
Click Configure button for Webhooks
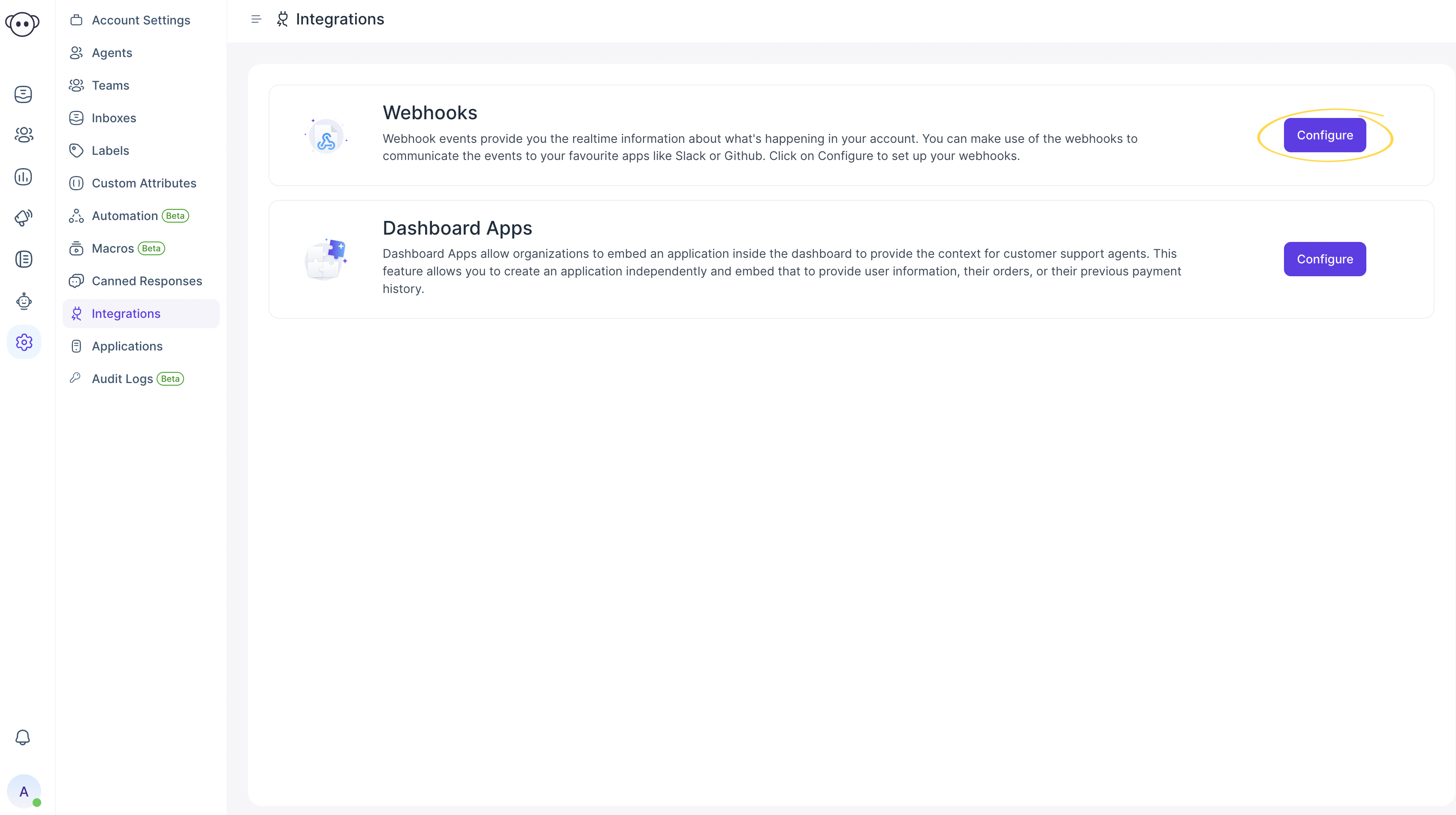pos(1324,134)
